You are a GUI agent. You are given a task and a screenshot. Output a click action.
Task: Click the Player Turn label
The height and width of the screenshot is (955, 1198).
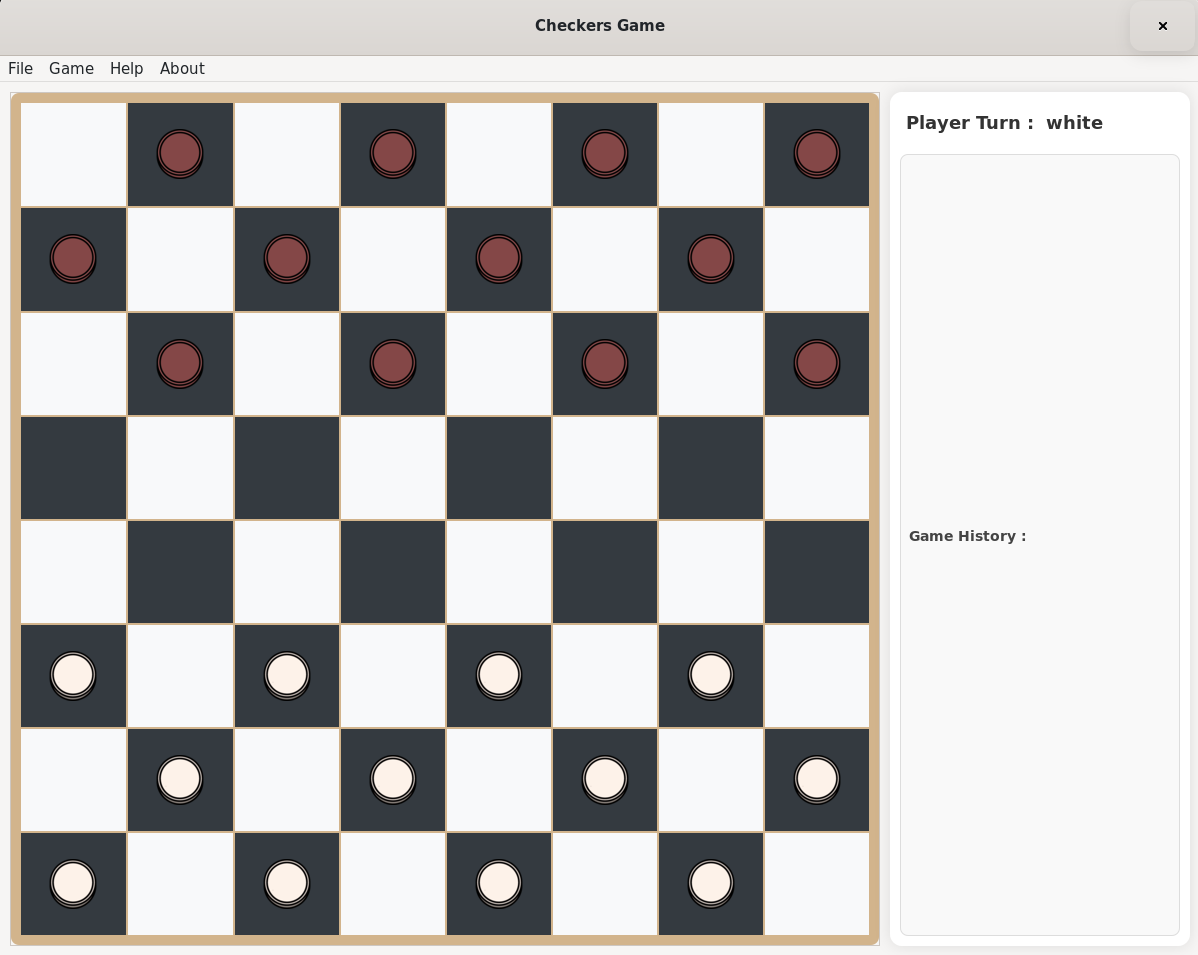pyautogui.click(x=1004, y=123)
